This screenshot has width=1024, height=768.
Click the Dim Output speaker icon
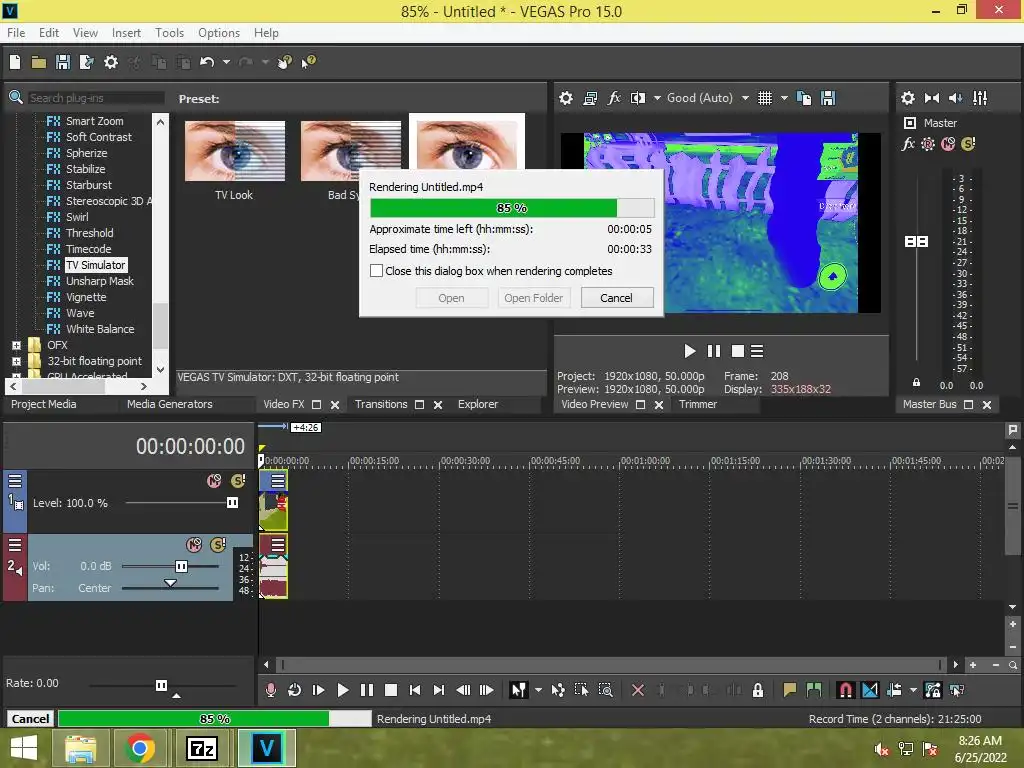click(x=955, y=98)
